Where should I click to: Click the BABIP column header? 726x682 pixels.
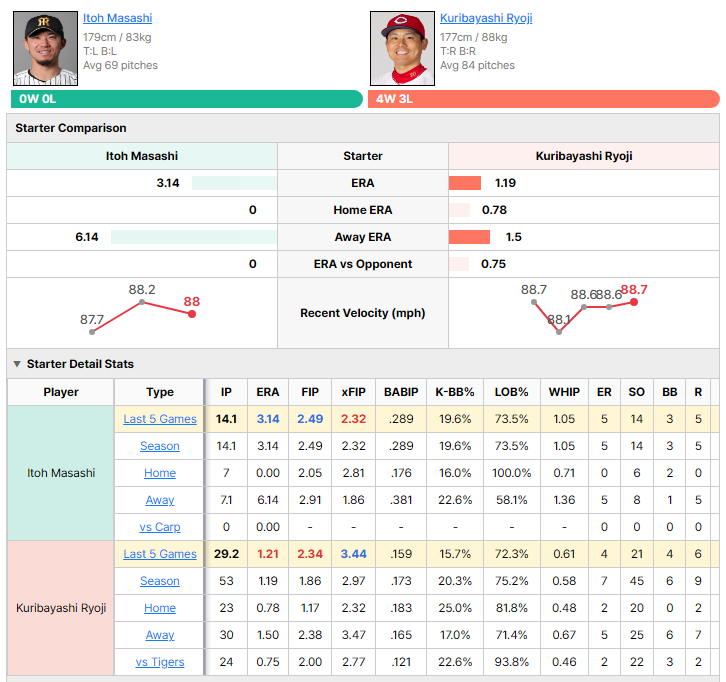coord(401,392)
